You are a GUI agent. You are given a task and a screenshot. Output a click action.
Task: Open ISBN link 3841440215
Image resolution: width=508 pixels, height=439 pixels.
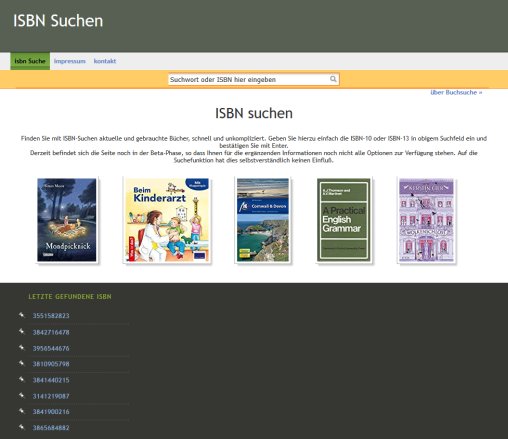[51, 380]
